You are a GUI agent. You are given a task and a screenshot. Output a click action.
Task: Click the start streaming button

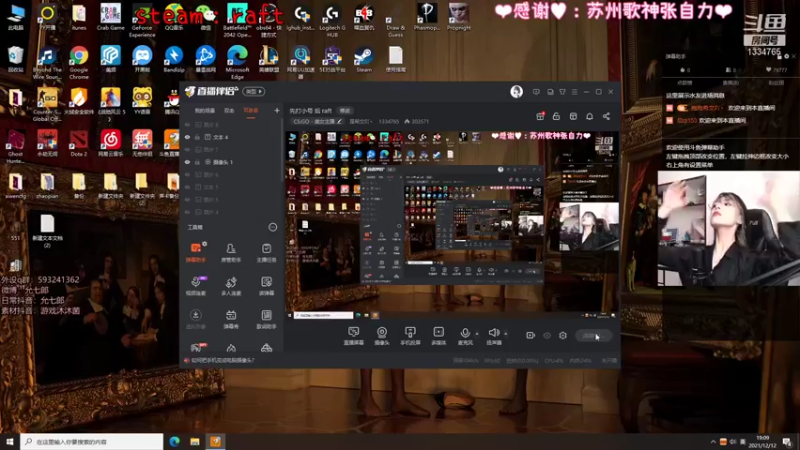[593, 335]
